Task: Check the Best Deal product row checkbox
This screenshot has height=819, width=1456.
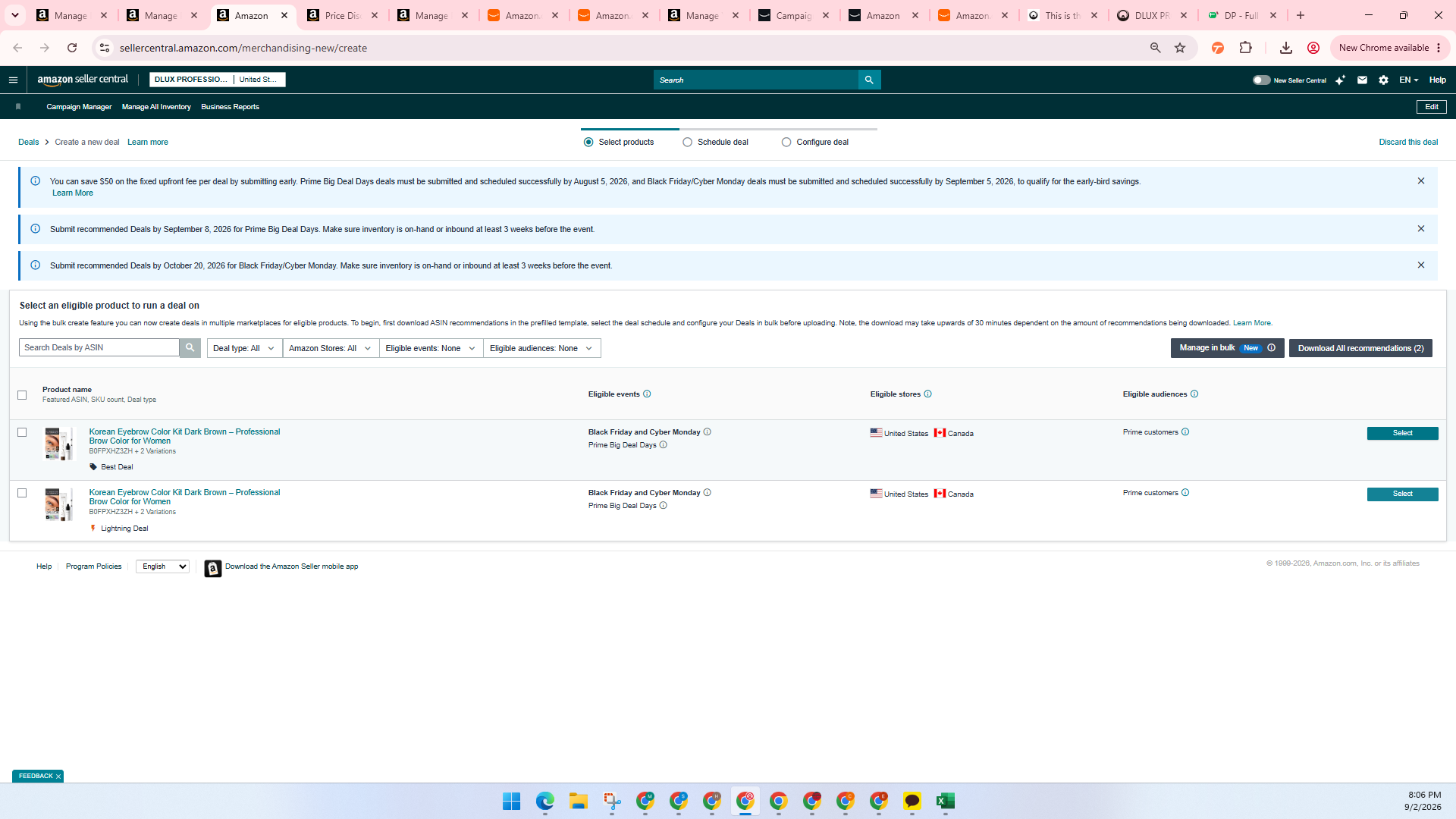Action: [22, 432]
